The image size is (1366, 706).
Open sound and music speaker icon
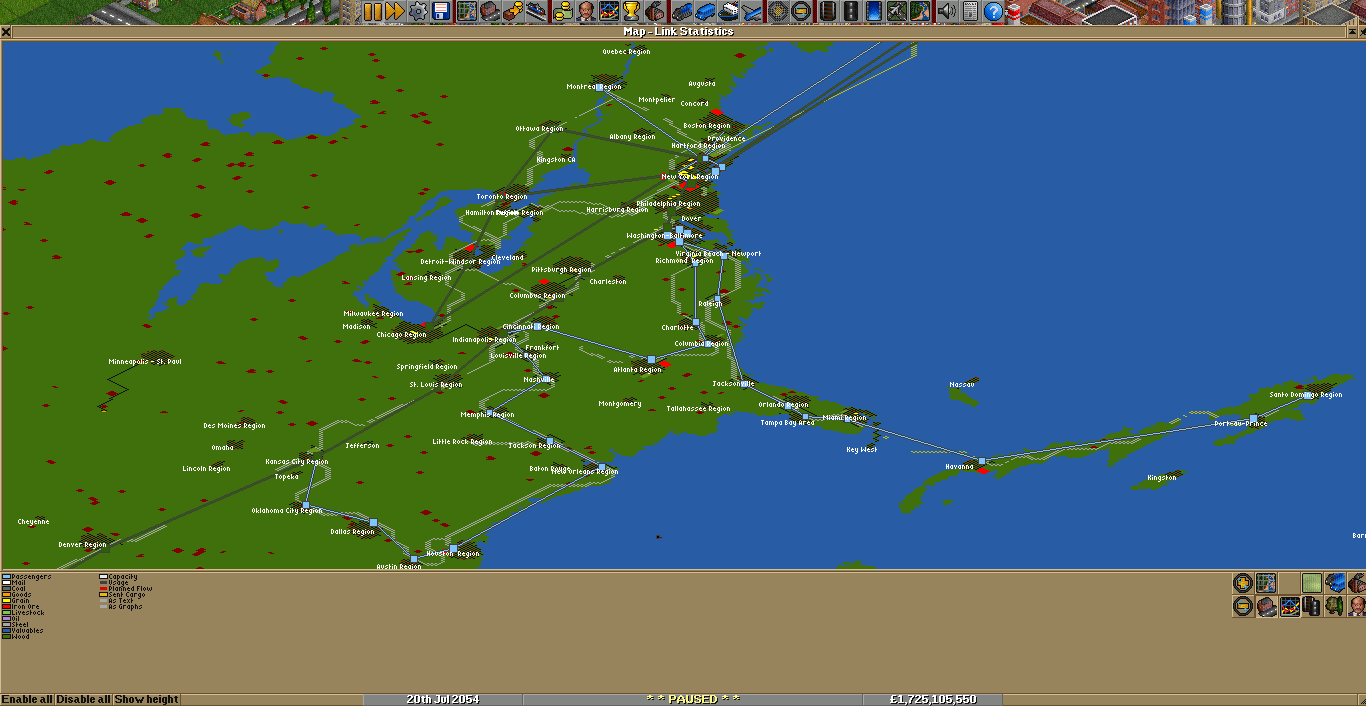tap(946, 11)
